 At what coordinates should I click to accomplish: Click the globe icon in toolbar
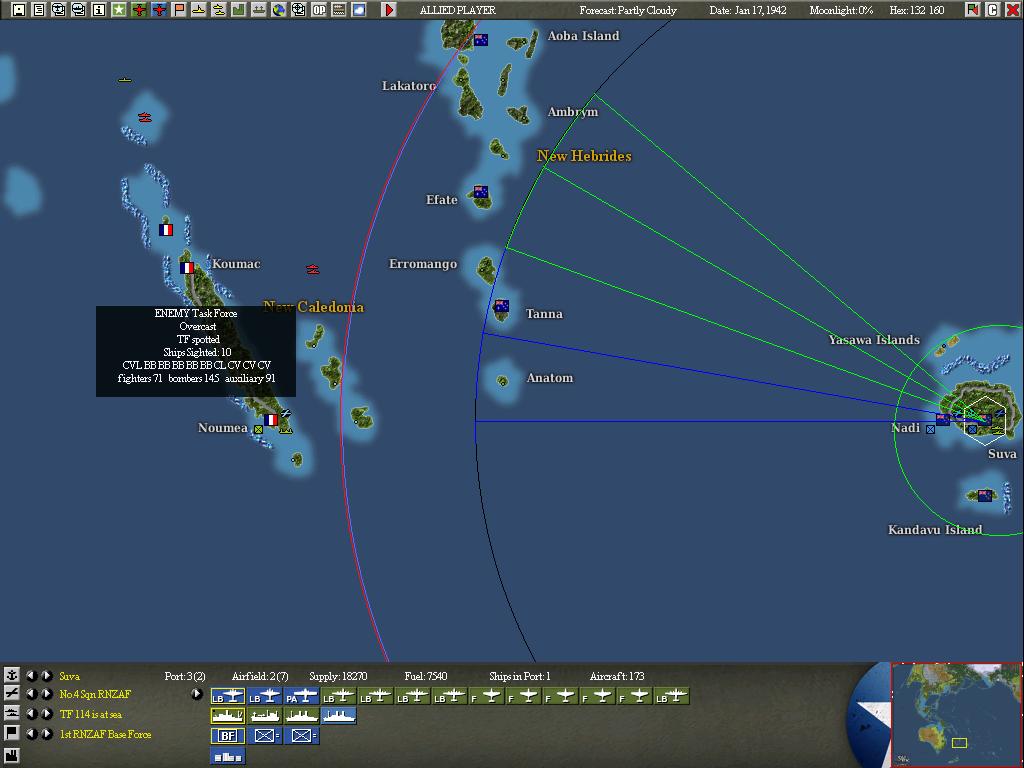[279, 10]
